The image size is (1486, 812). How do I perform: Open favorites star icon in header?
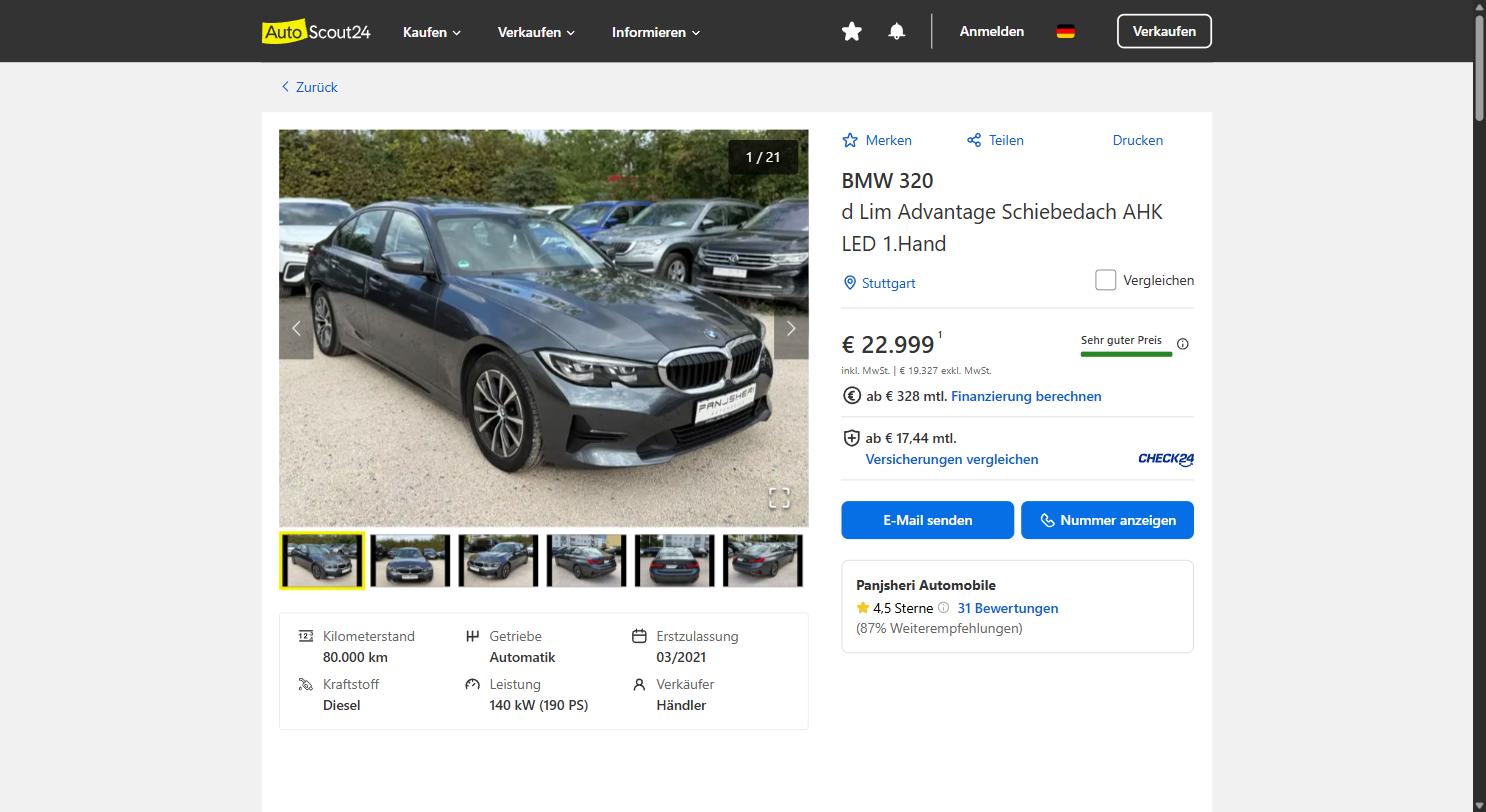(852, 32)
